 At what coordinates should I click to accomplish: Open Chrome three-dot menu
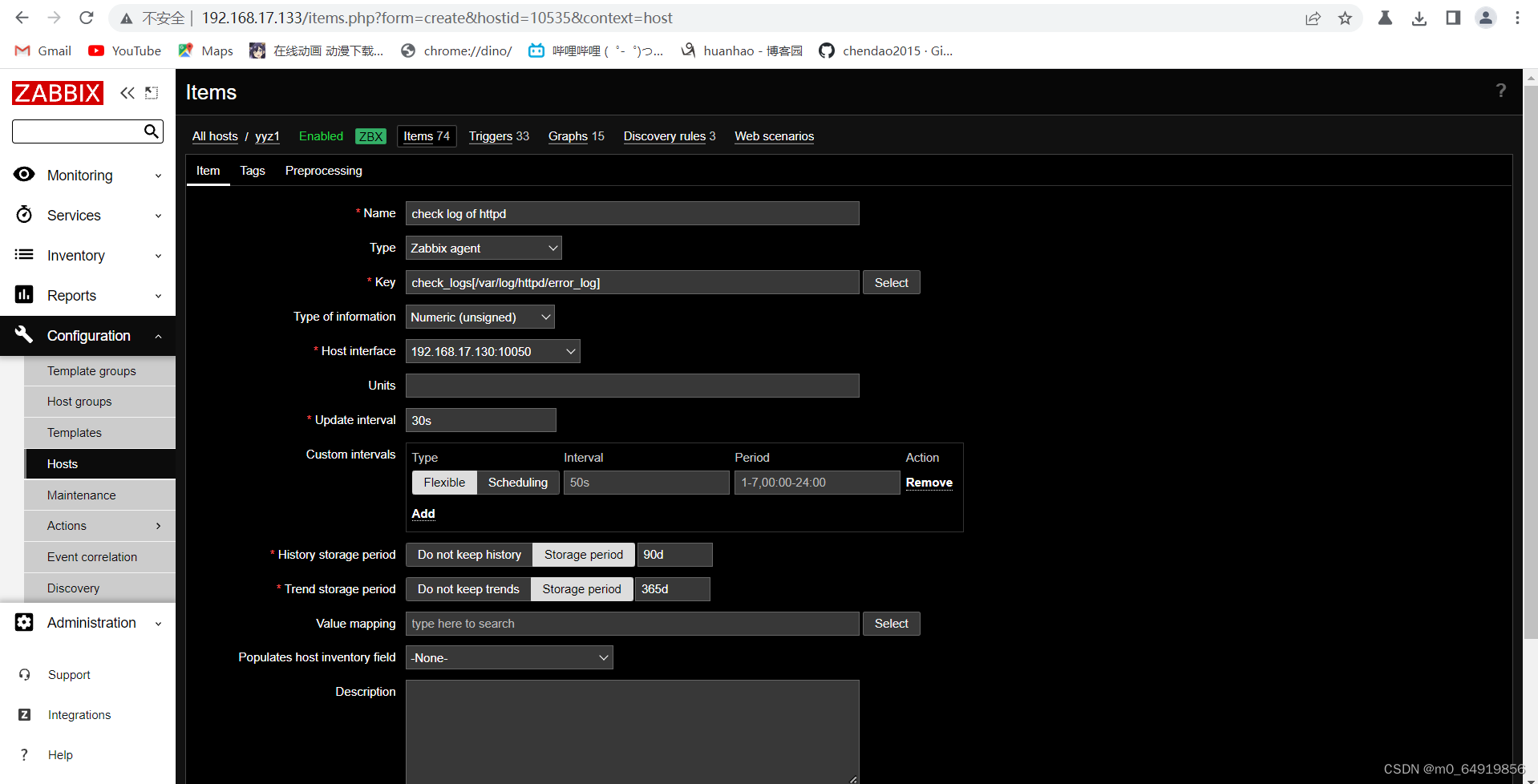pyautogui.click(x=1517, y=18)
